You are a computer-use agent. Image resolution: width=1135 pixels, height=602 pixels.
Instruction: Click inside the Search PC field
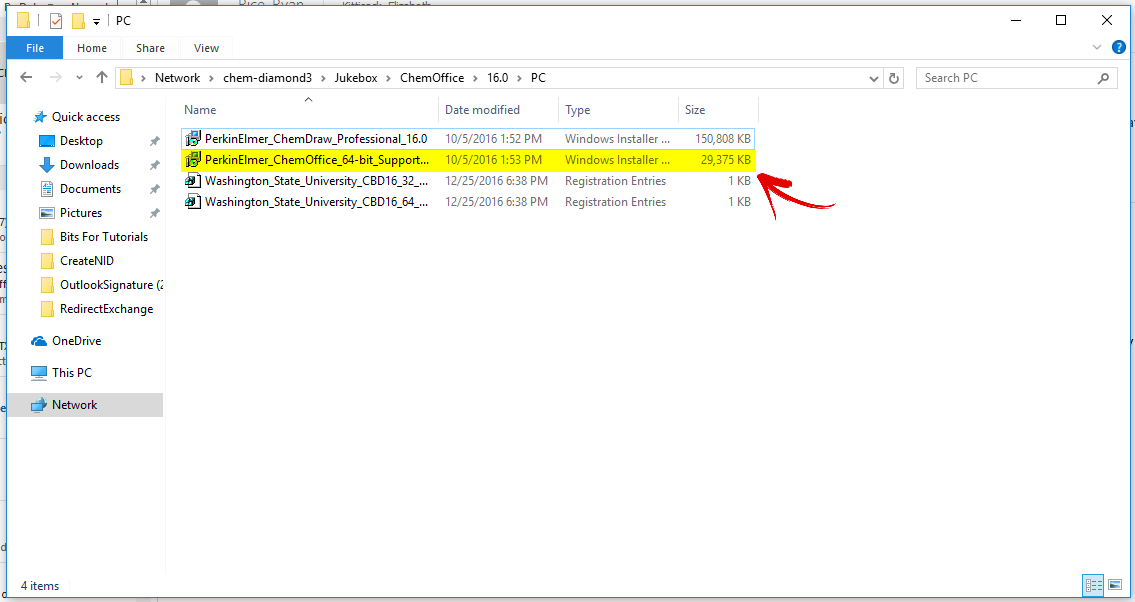[x=1005, y=78]
